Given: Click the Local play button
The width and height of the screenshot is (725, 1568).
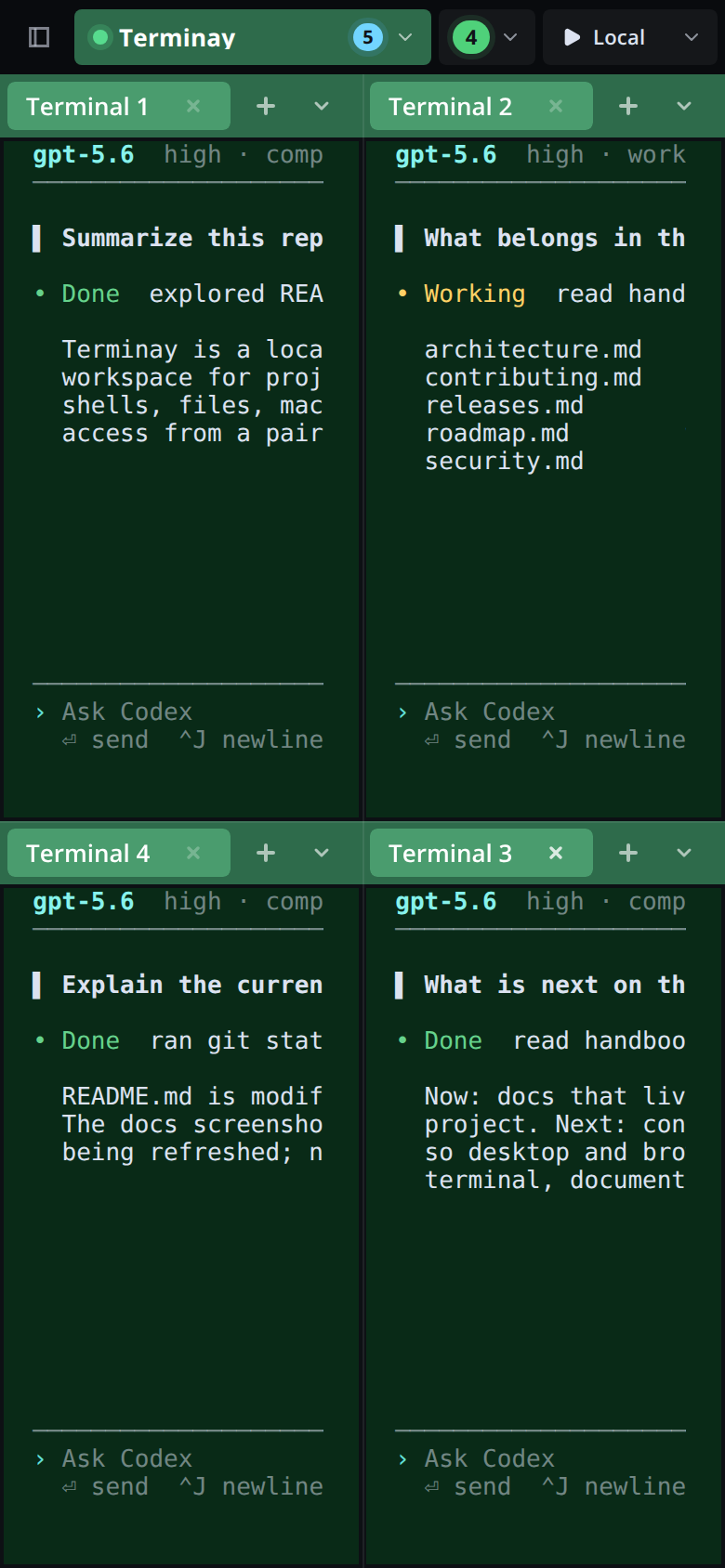Looking at the screenshot, I should [573, 37].
